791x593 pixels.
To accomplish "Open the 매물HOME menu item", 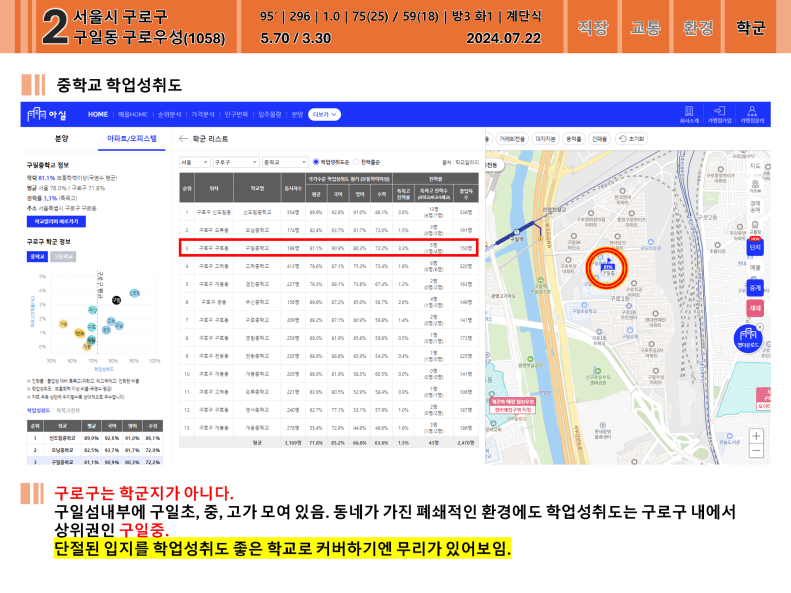I will coord(133,114).
